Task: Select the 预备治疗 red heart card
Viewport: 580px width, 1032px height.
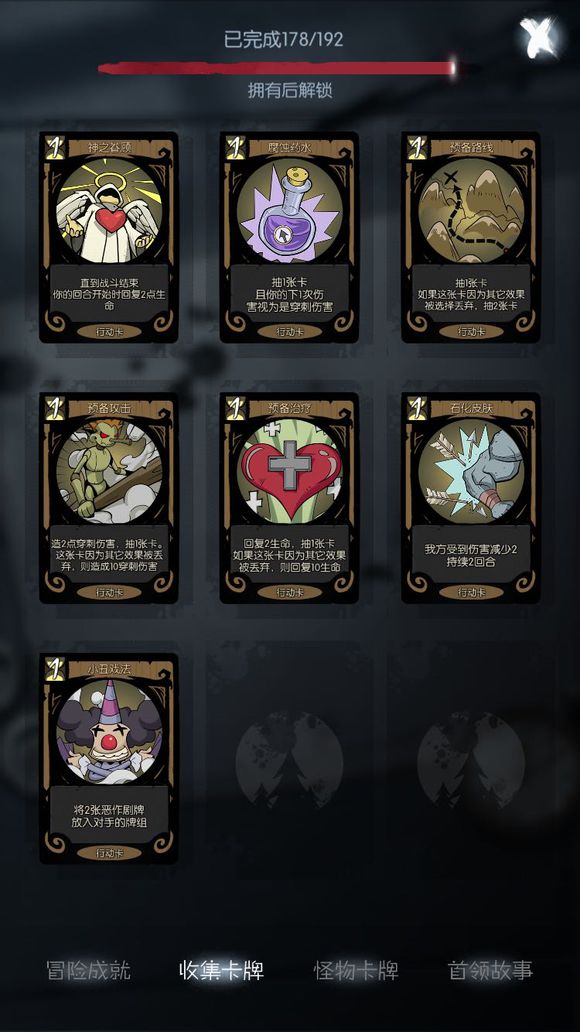Action: pos(290,498)
